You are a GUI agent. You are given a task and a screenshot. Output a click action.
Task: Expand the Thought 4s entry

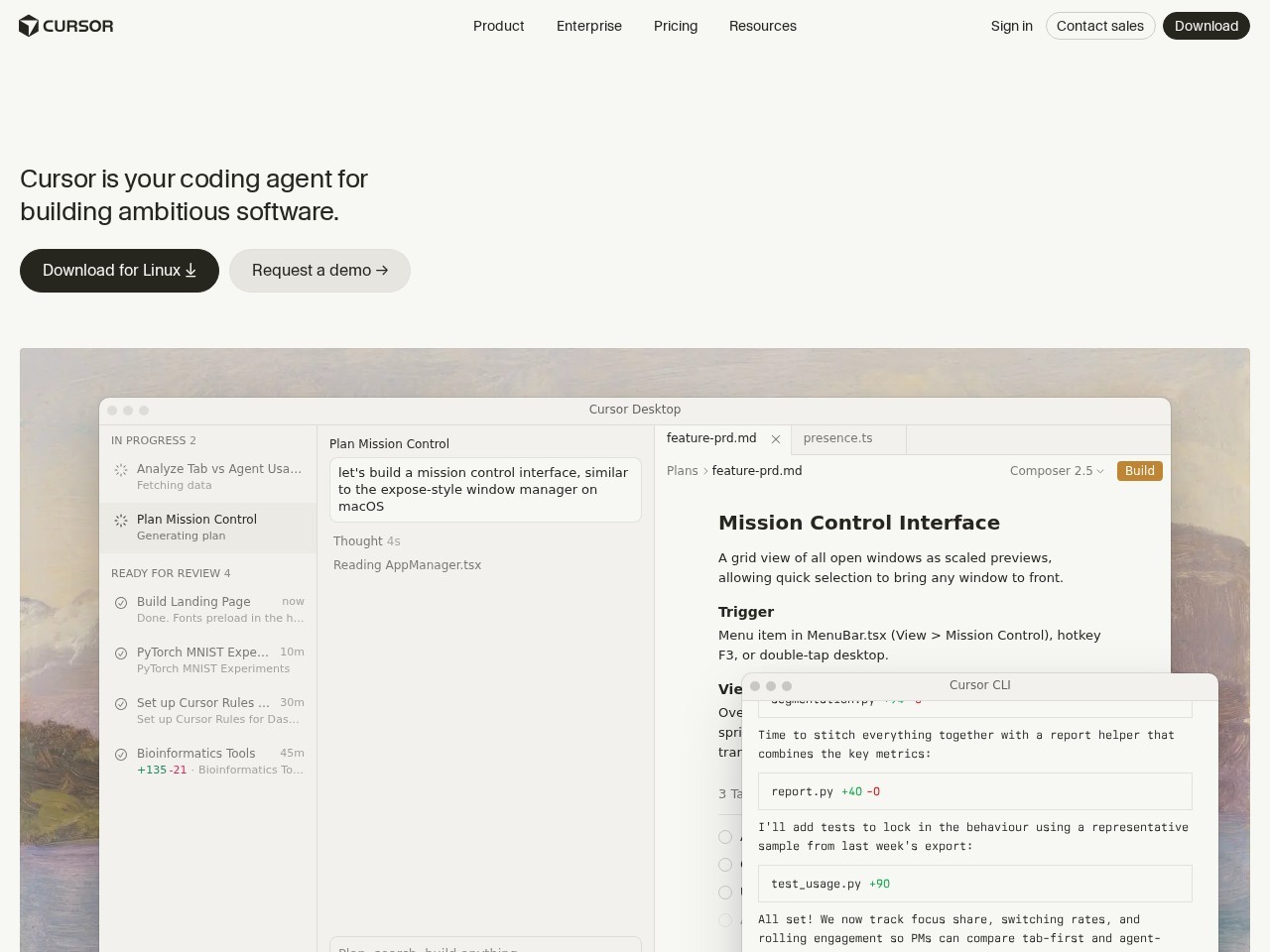pyautogui.click(x=367, y=541)
